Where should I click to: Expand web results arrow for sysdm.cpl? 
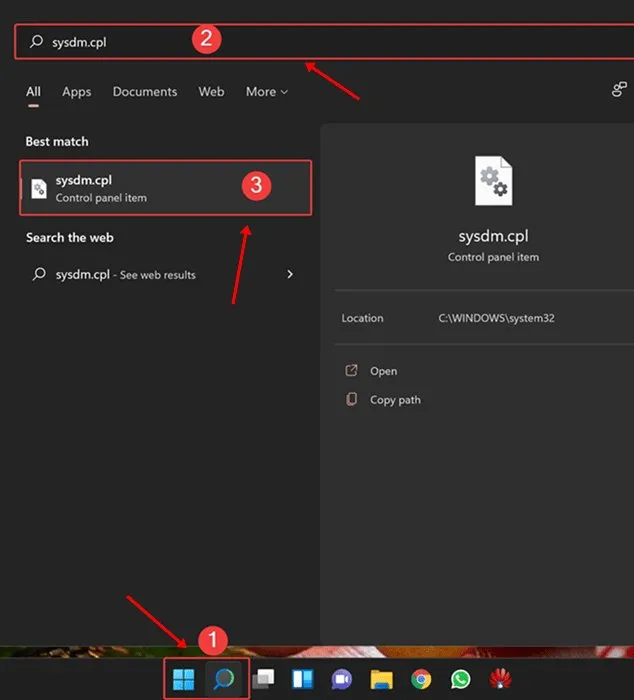click(x=290, y=274)
